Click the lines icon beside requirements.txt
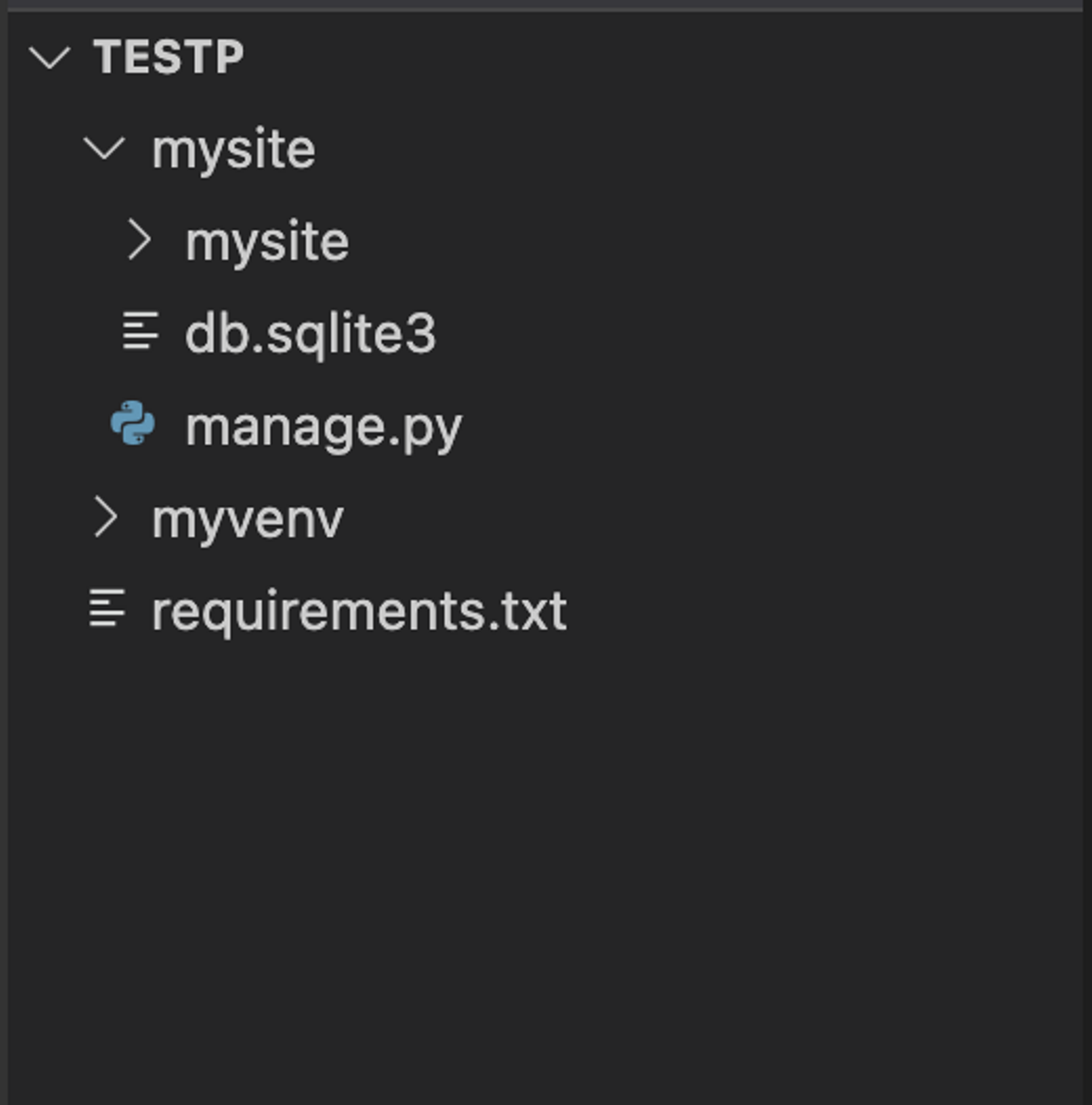Viewport: 1092px width, 1105px height. [x=107, y=609]
